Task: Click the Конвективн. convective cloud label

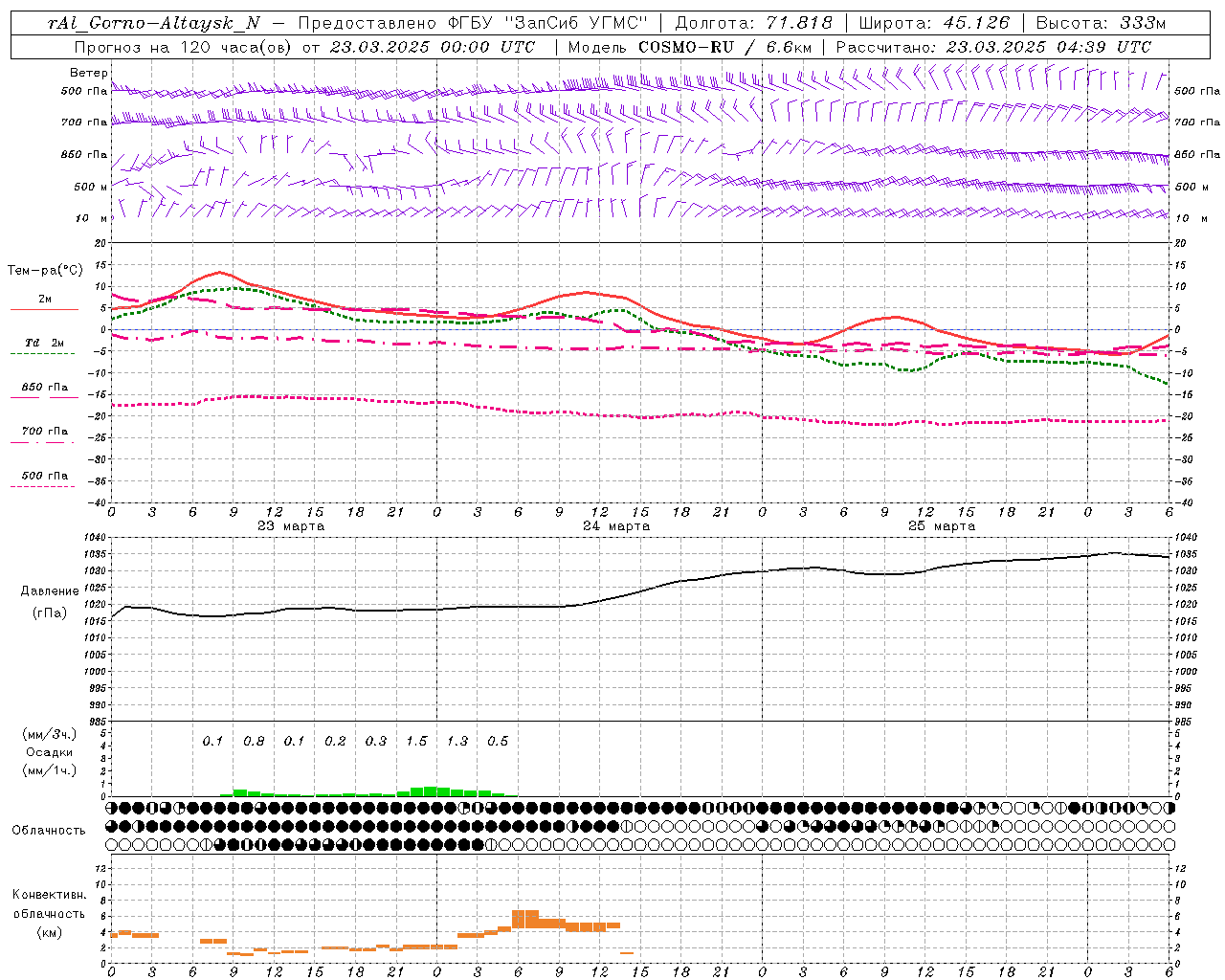Action: tap(50, 895)
